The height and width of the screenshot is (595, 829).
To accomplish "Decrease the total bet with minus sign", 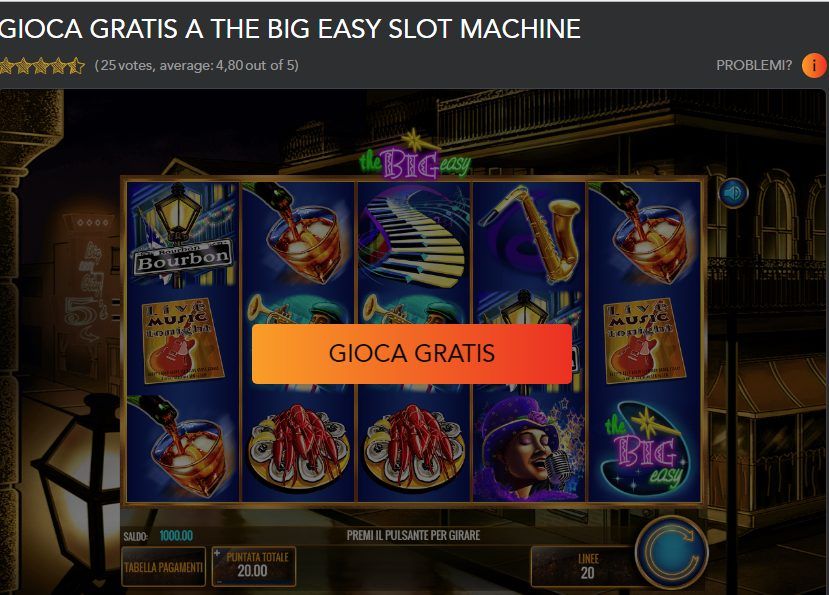I will [217, 581].
